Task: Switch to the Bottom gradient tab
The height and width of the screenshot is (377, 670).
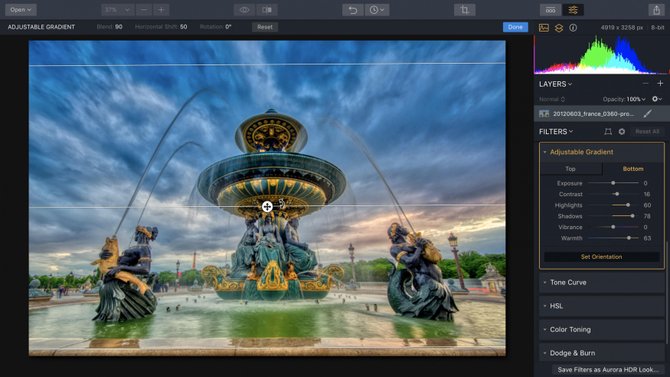Action: (x=633, y=169)
